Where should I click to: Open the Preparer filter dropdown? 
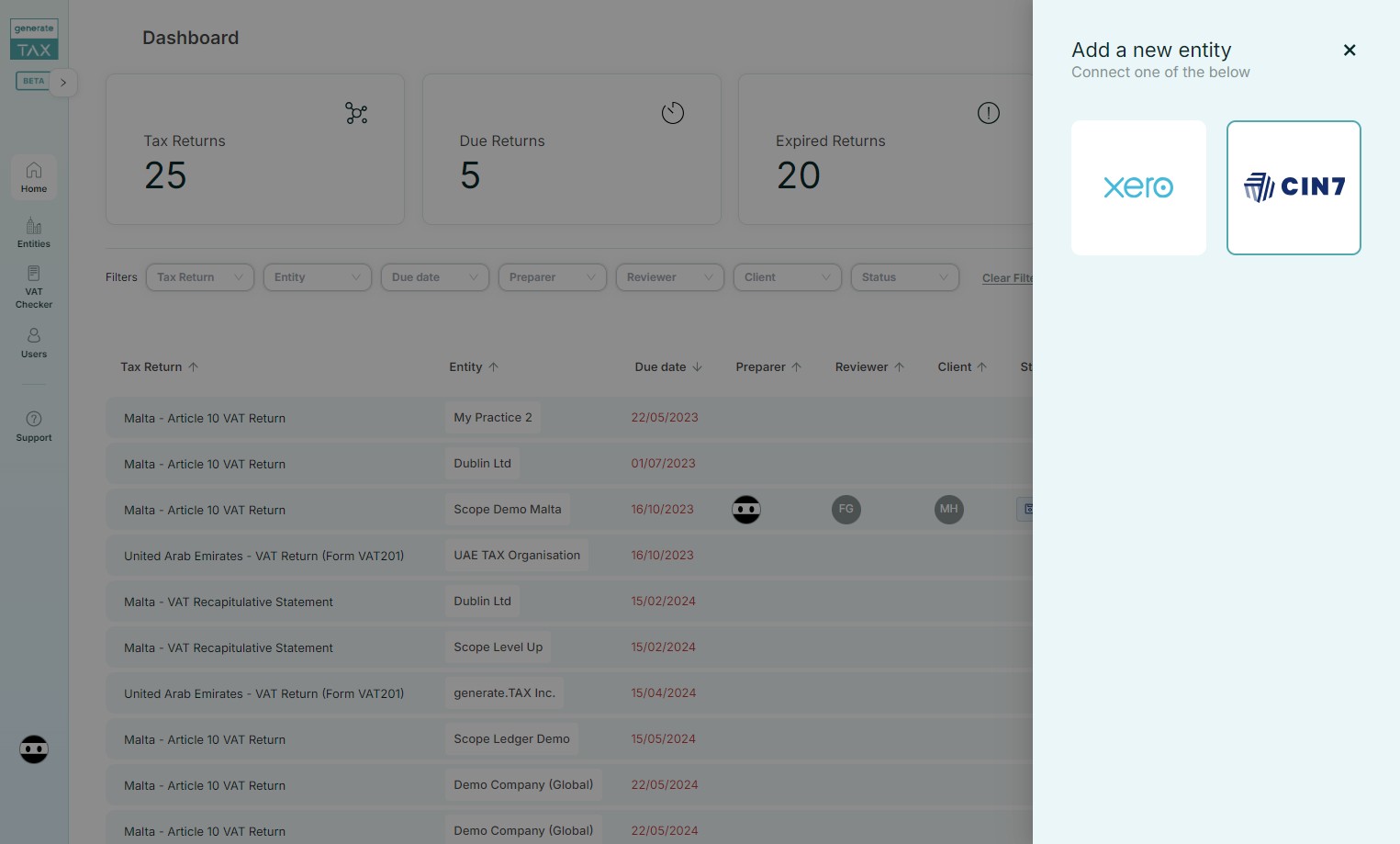(x=553, y=277)
